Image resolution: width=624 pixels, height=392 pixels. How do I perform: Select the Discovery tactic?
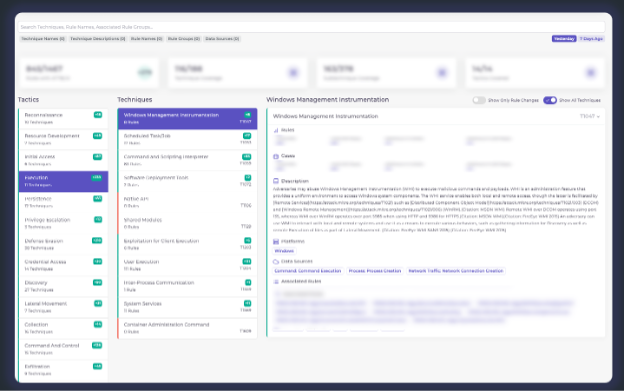click(x=63, y=286)
